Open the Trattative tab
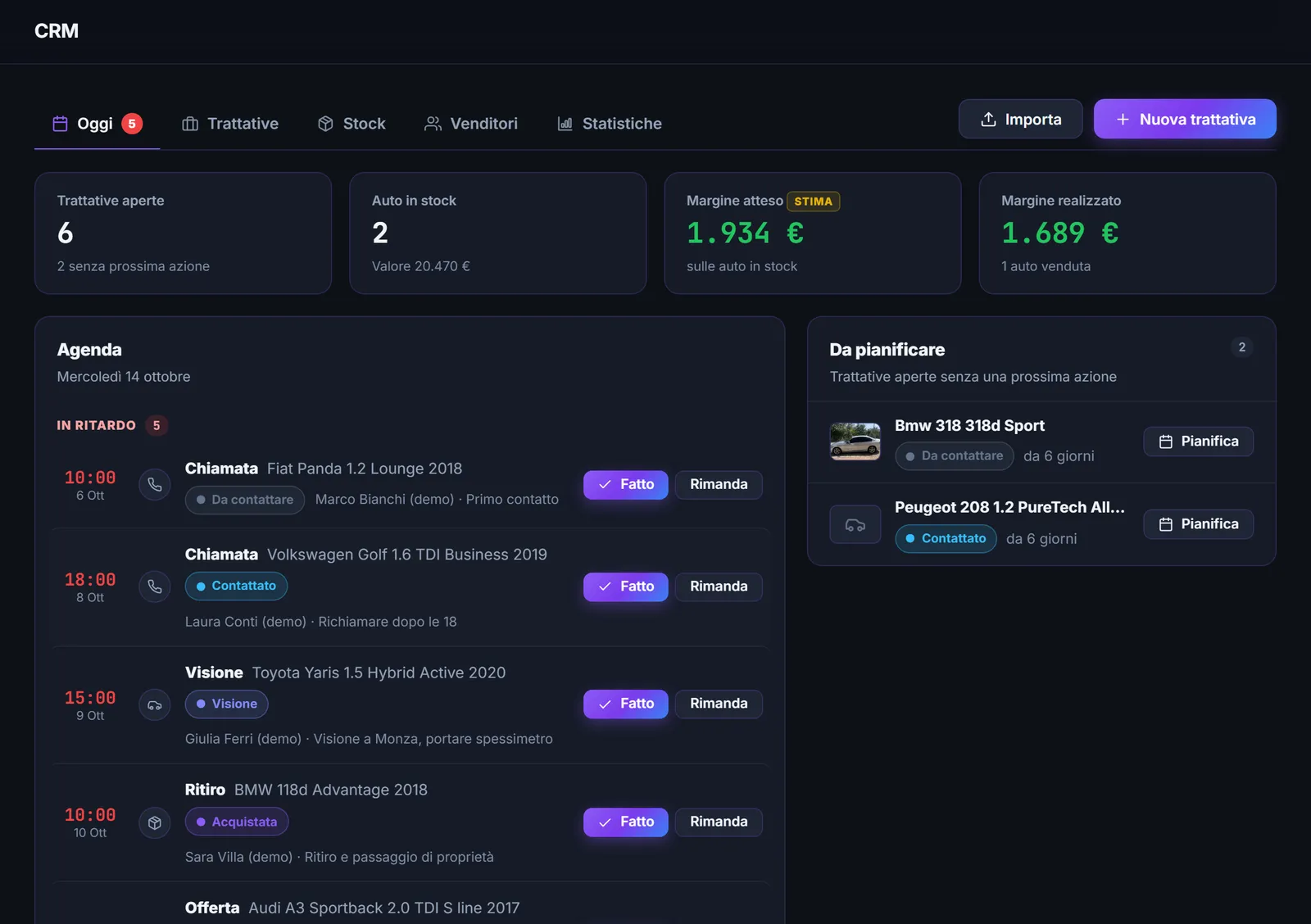Image resolution: width=1311 pixels, height=924 pixels. 230,124
